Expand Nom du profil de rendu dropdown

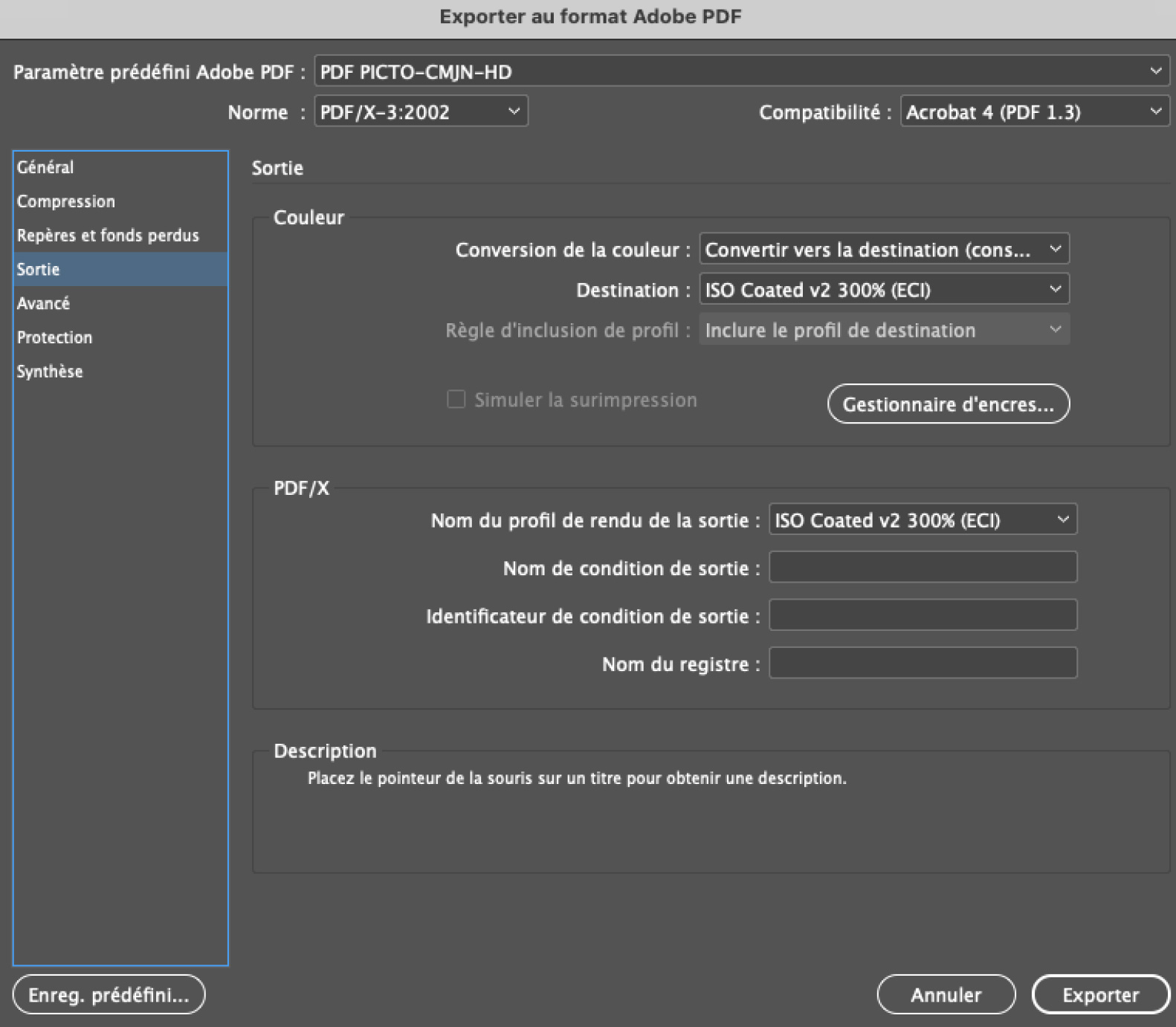pyautogui.click(x=923, y=520)
